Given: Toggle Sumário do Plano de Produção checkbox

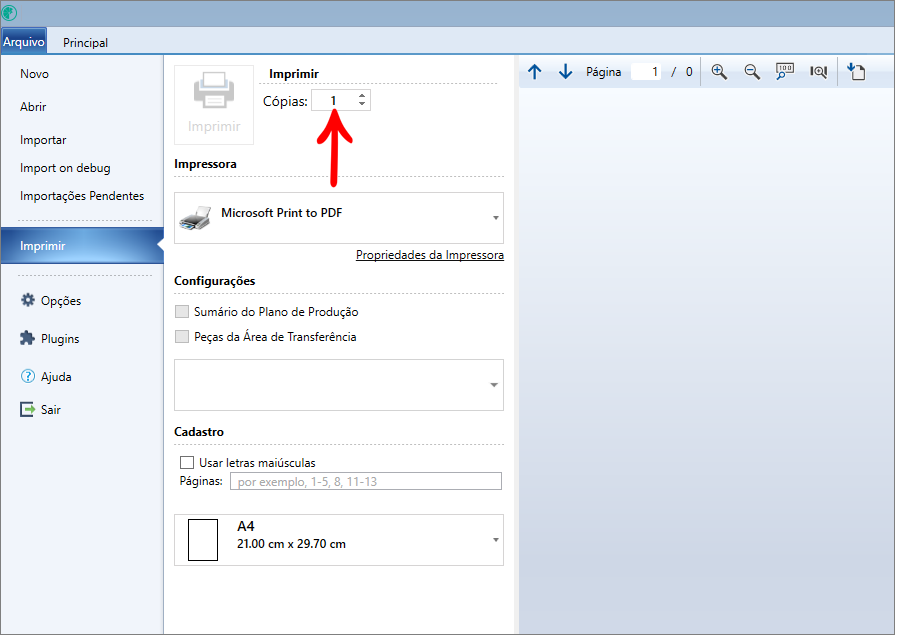Looking at the screenshot, I should [182, 312].
